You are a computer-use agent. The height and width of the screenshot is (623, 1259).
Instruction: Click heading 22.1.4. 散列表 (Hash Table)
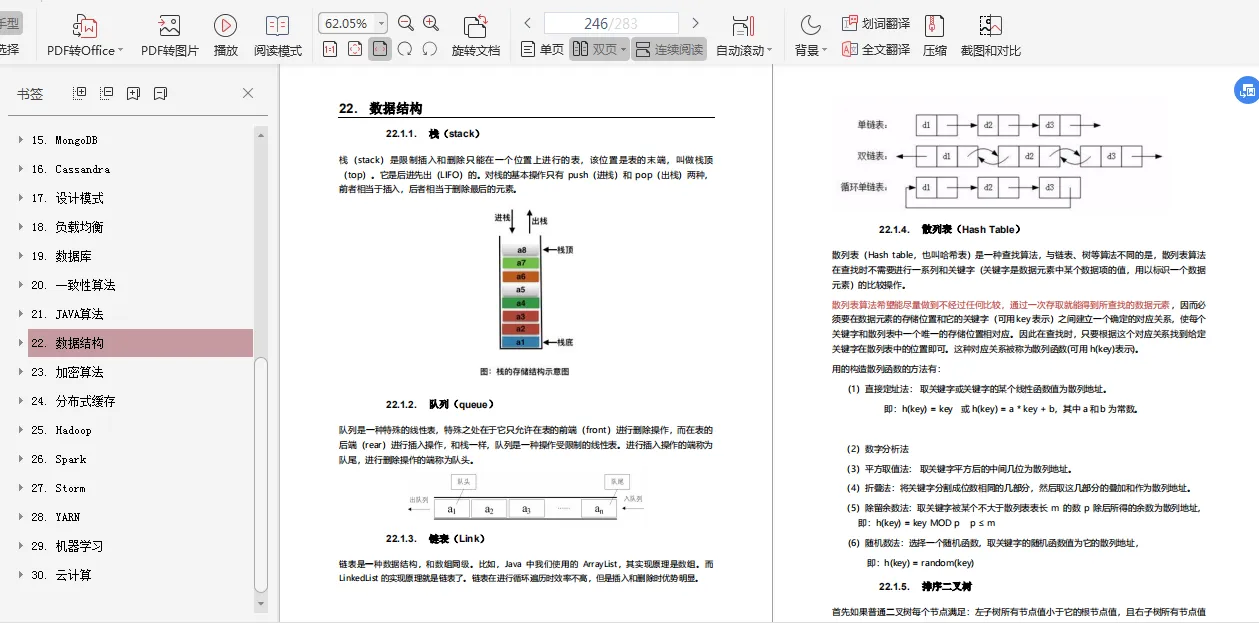[949, 229]
